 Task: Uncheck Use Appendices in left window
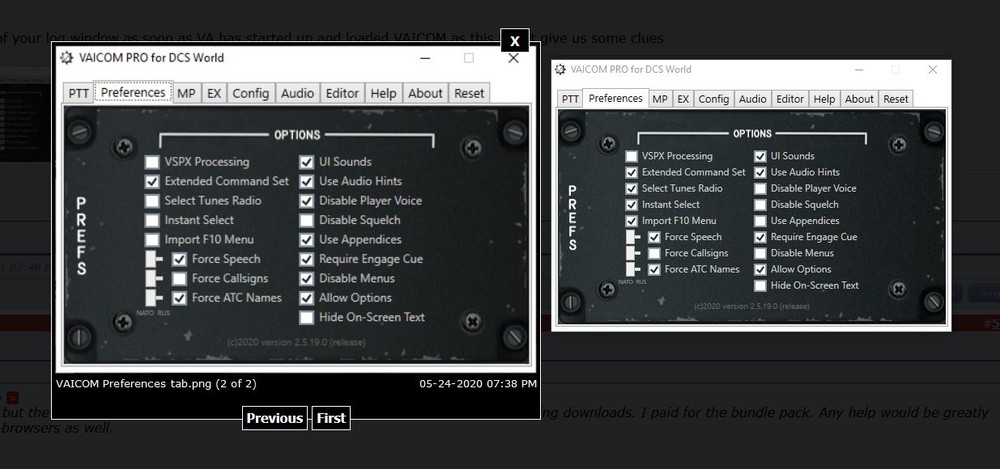click(x=307, y=240)
